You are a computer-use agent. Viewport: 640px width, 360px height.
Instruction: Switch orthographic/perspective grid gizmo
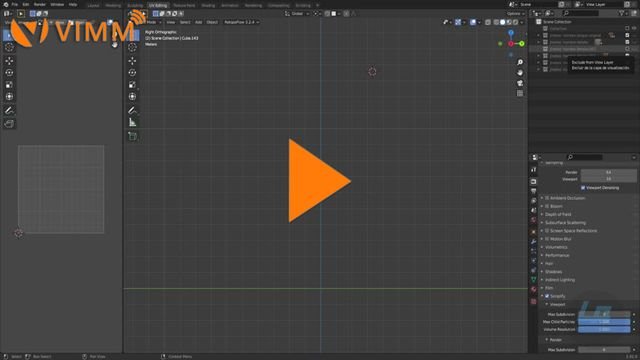click(520, 93)
